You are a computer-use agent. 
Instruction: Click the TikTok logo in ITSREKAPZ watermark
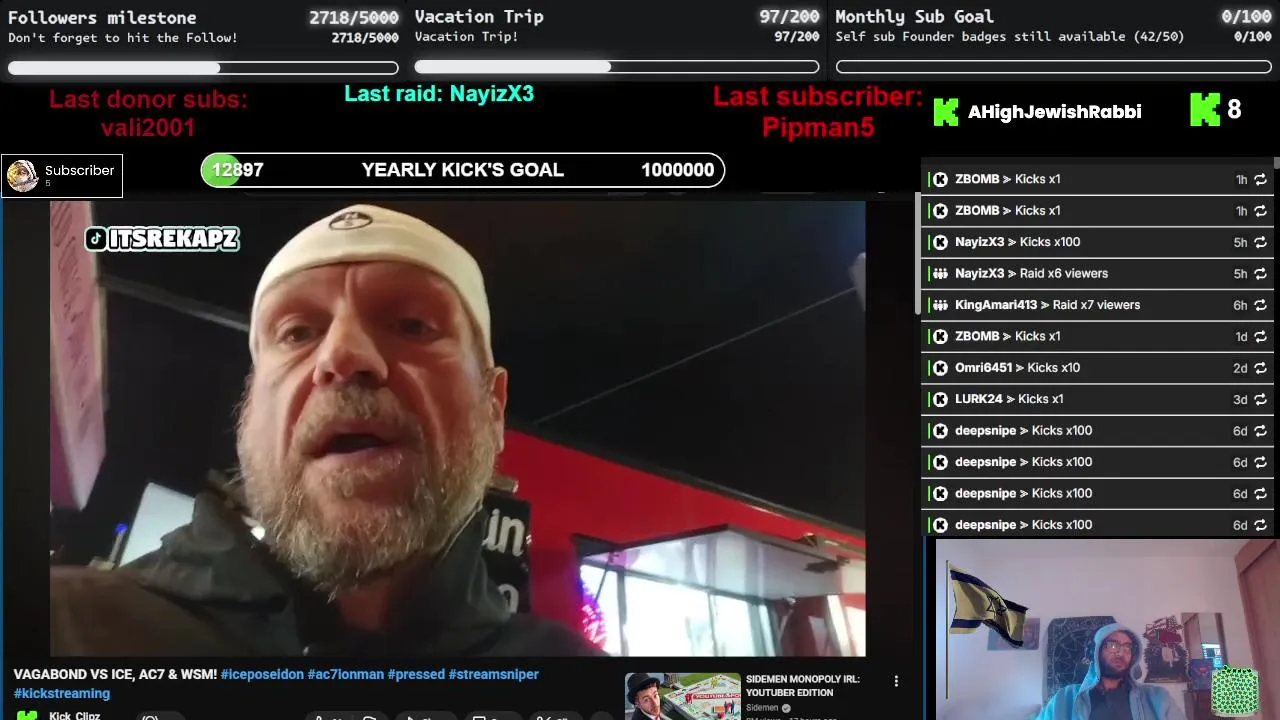point(96,238)
